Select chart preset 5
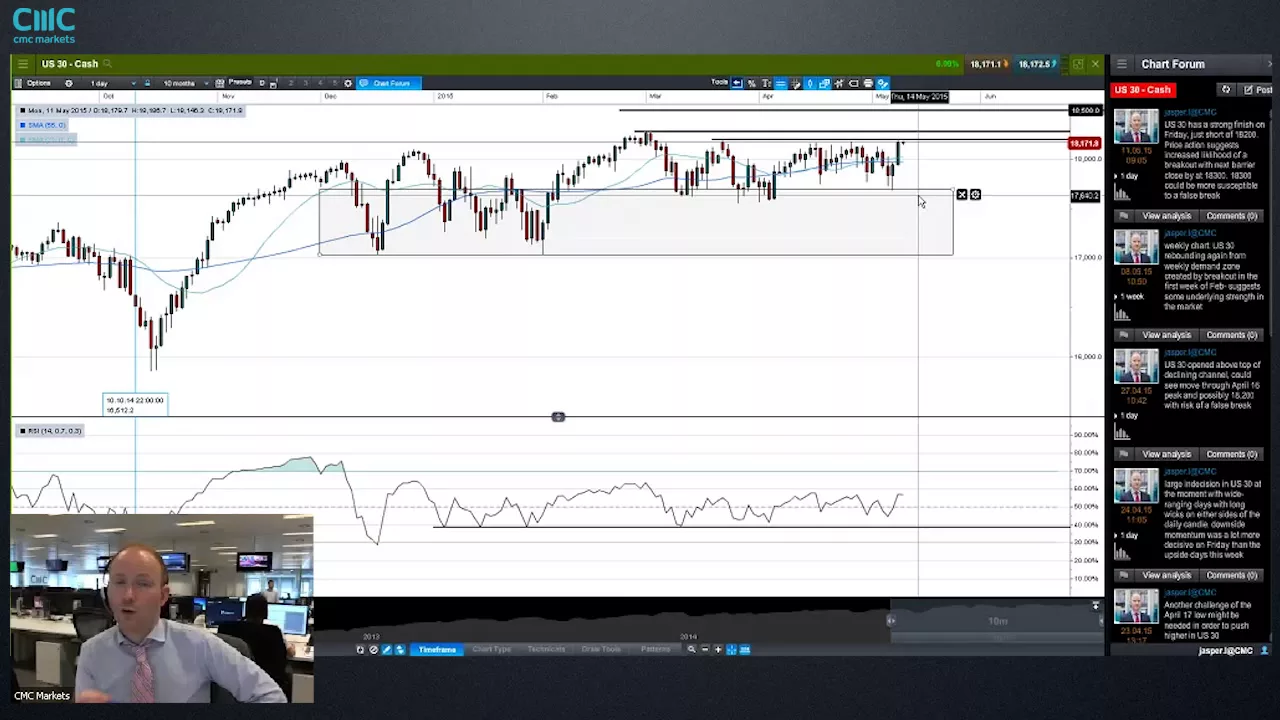 [334, 83]
